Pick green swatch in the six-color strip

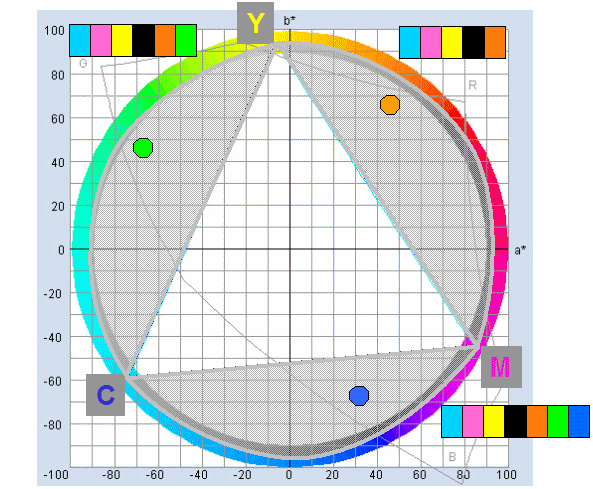pos(186,40)
